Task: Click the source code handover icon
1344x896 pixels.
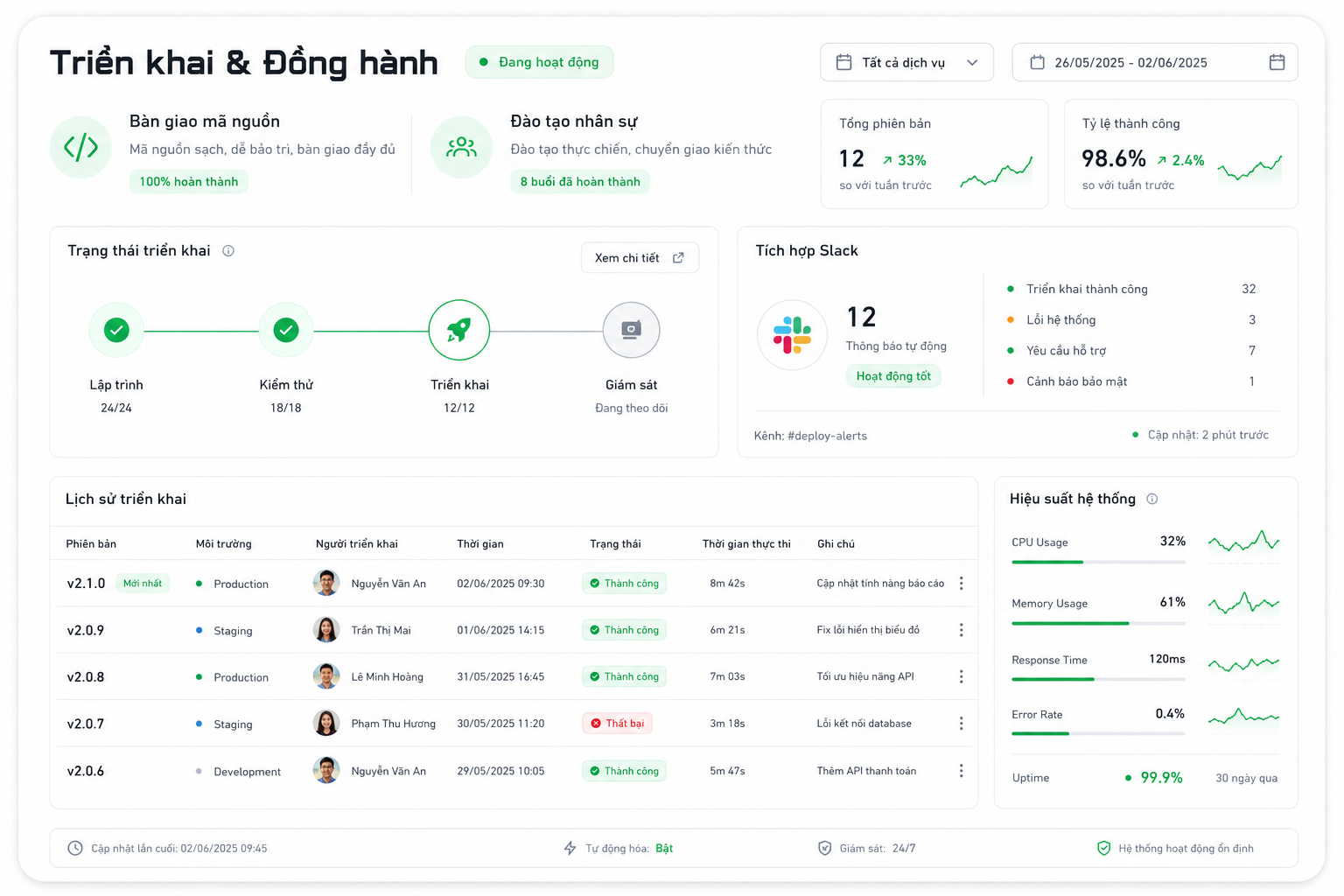Action: [x=80, y=147]
